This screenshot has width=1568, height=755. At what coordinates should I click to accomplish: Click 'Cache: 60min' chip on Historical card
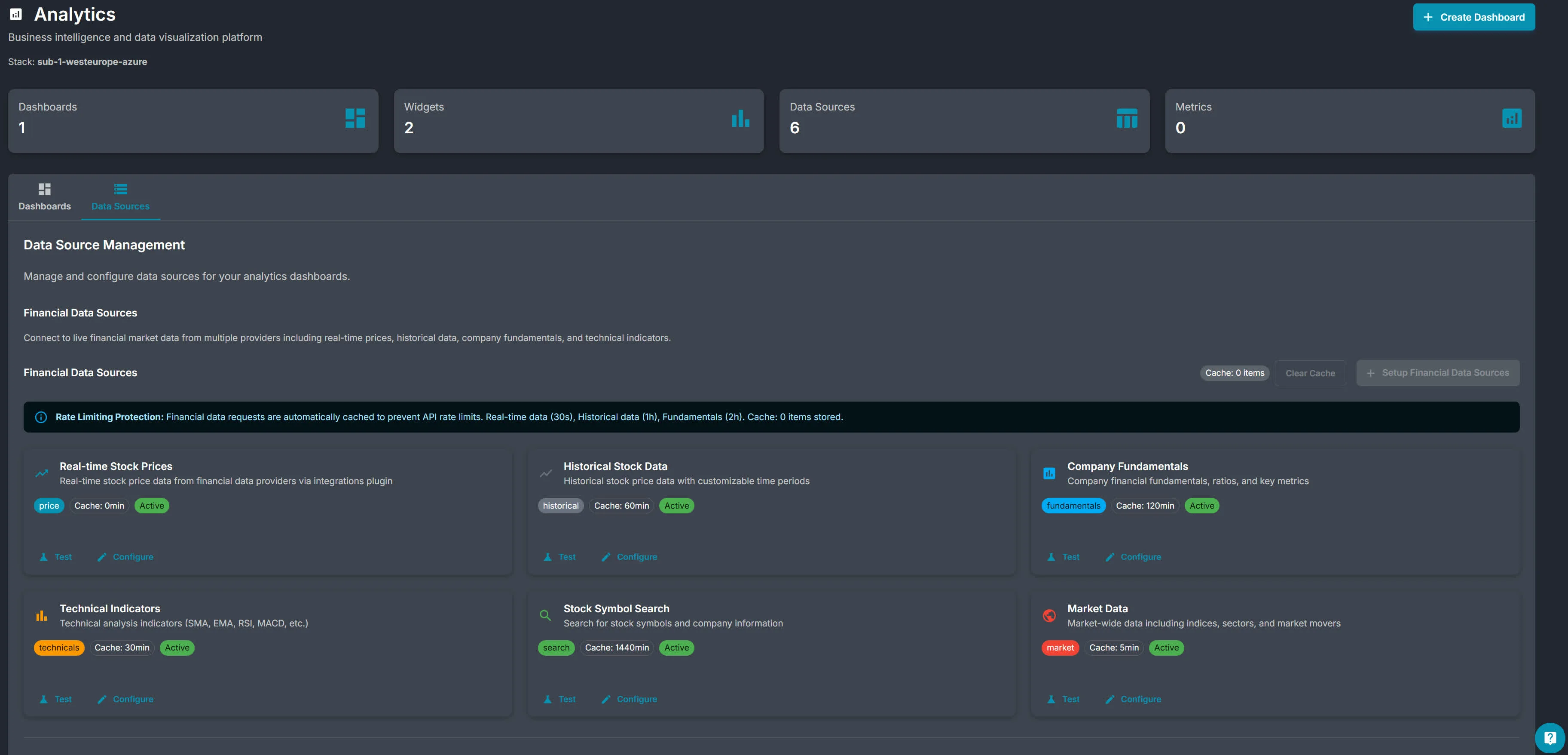click(621, 506)
